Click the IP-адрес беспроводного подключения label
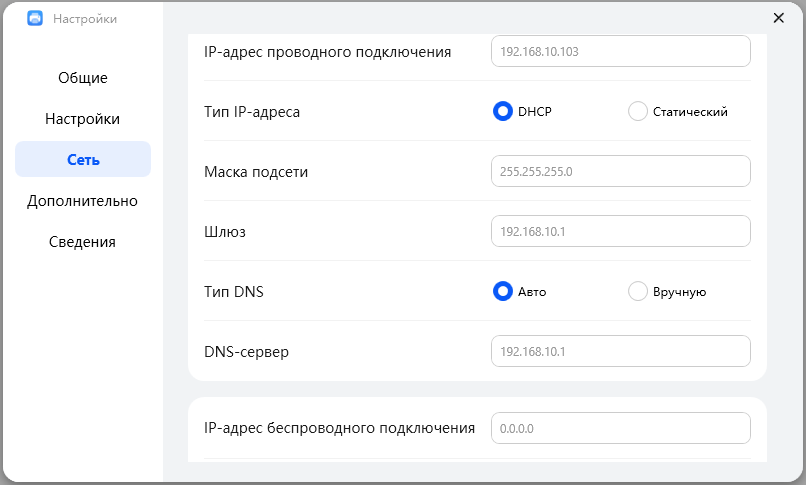This screenshot has width=806, height=485. pos(339,428)
